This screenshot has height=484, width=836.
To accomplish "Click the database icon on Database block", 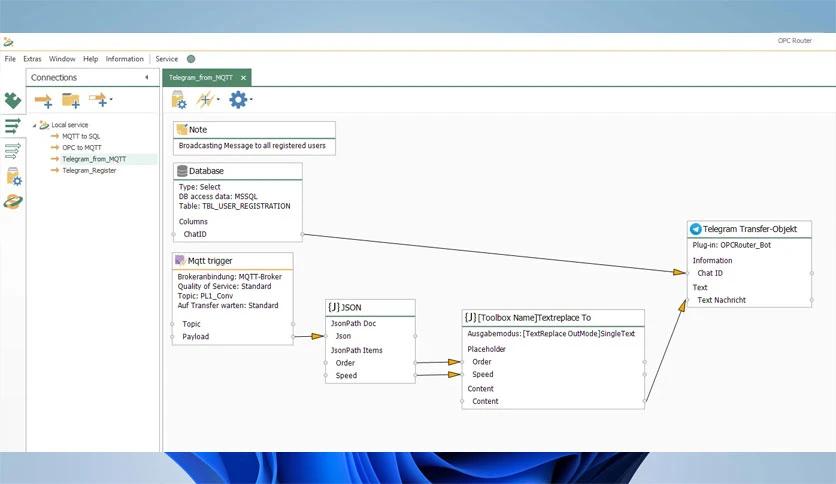I will (x=182, y=171).
